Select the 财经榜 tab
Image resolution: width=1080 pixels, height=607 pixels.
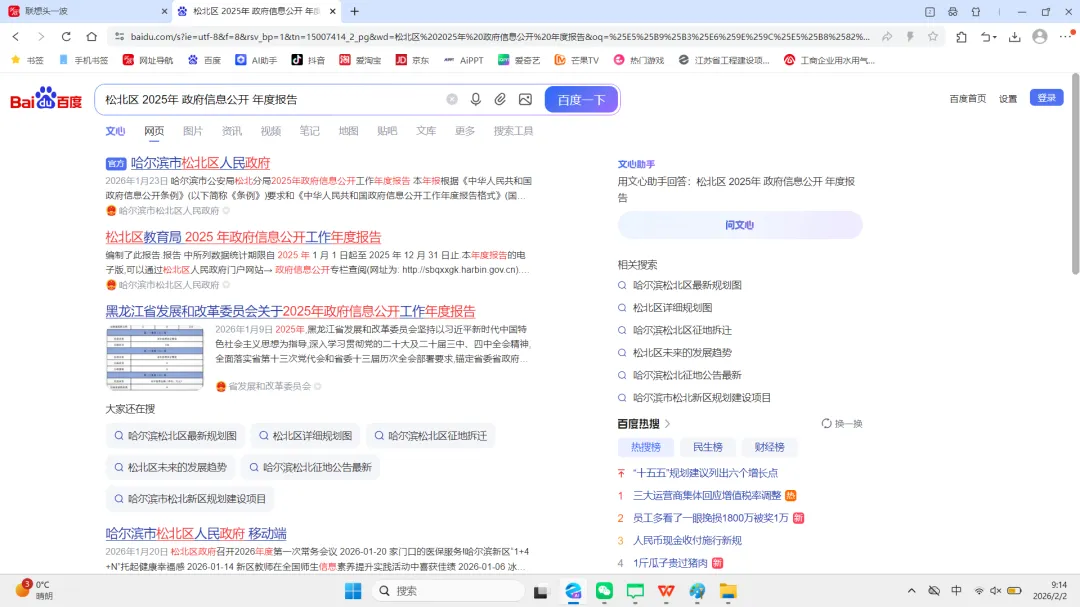click(x=769, y=447)
